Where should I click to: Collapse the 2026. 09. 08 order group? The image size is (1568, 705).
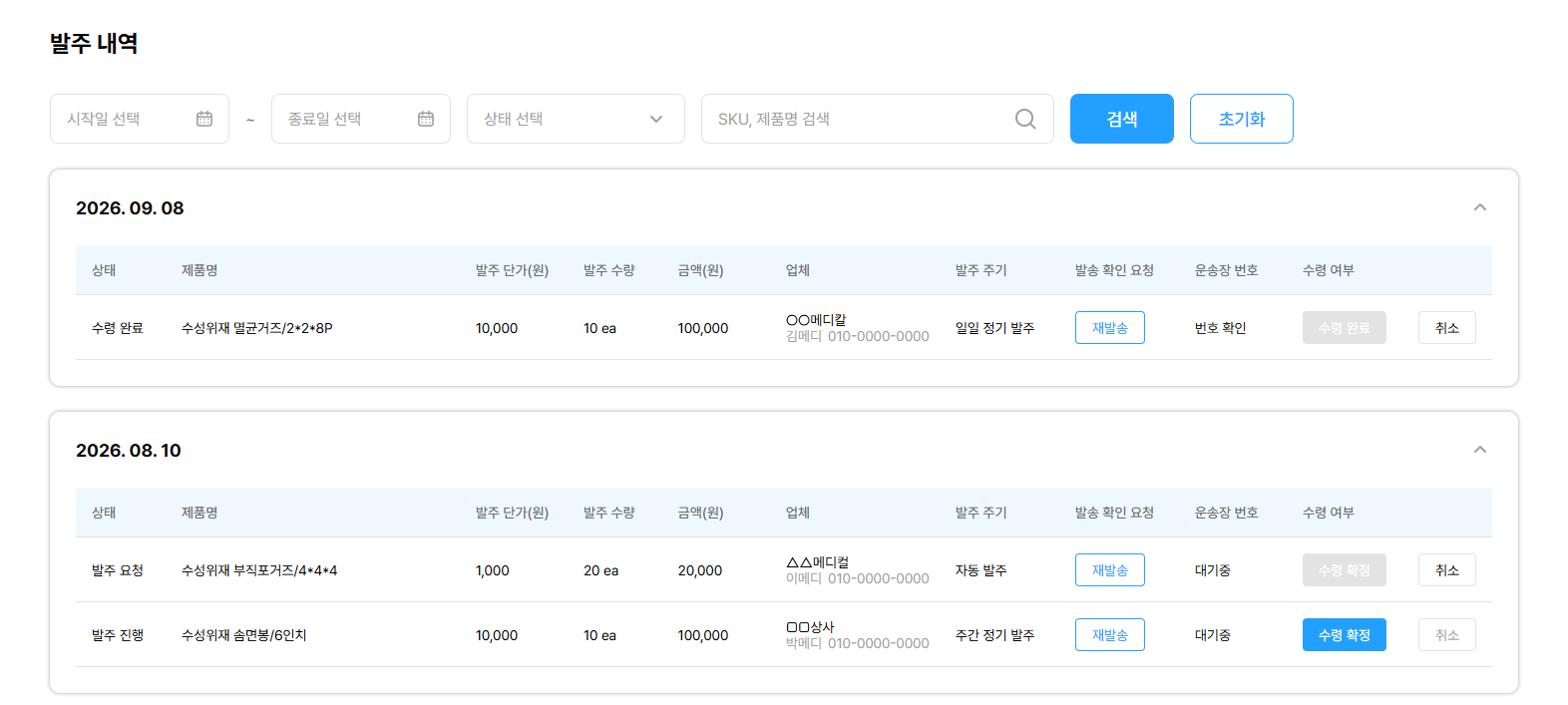1480,207
